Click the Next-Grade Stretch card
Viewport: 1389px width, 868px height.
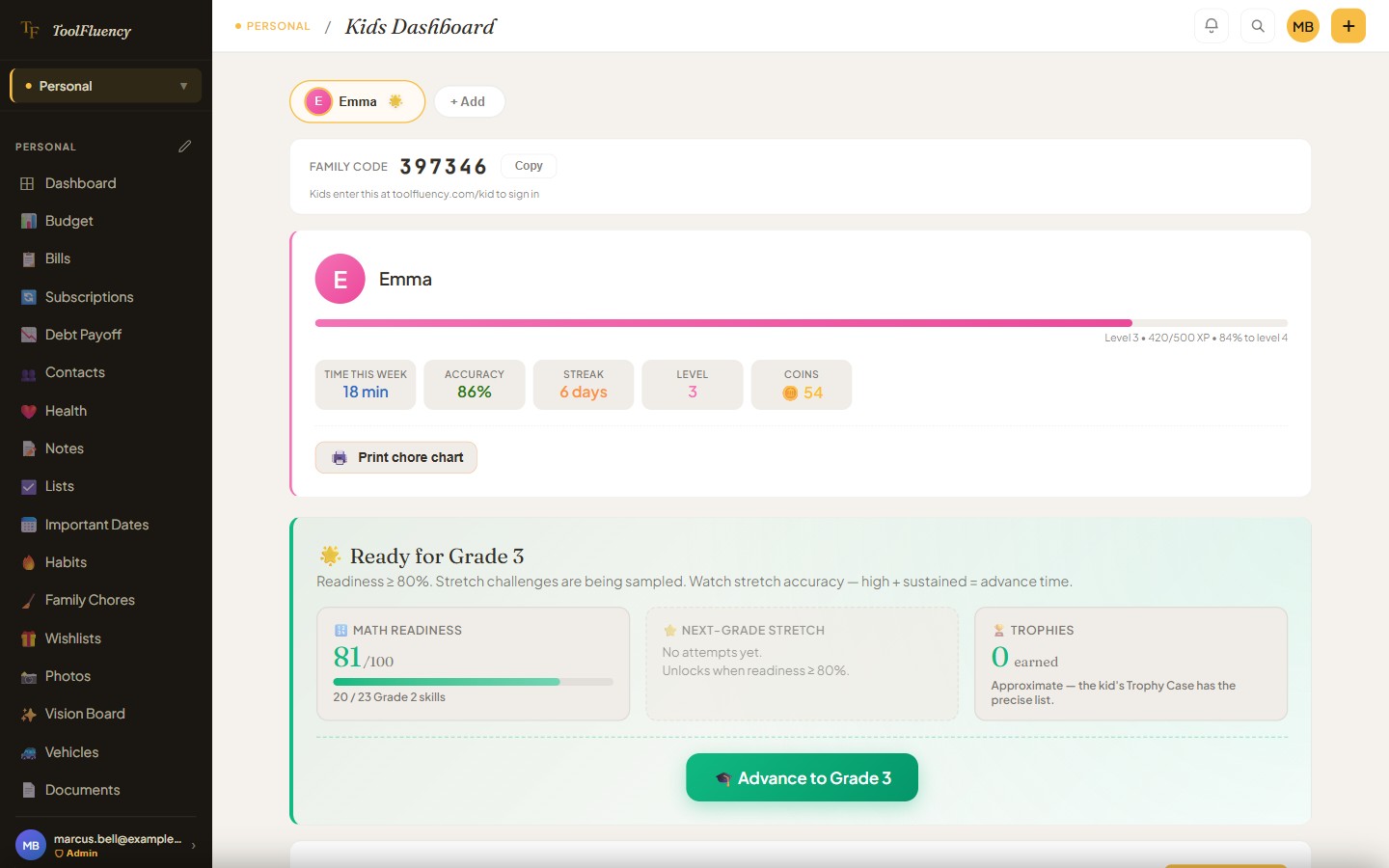[x=802, y=664]
